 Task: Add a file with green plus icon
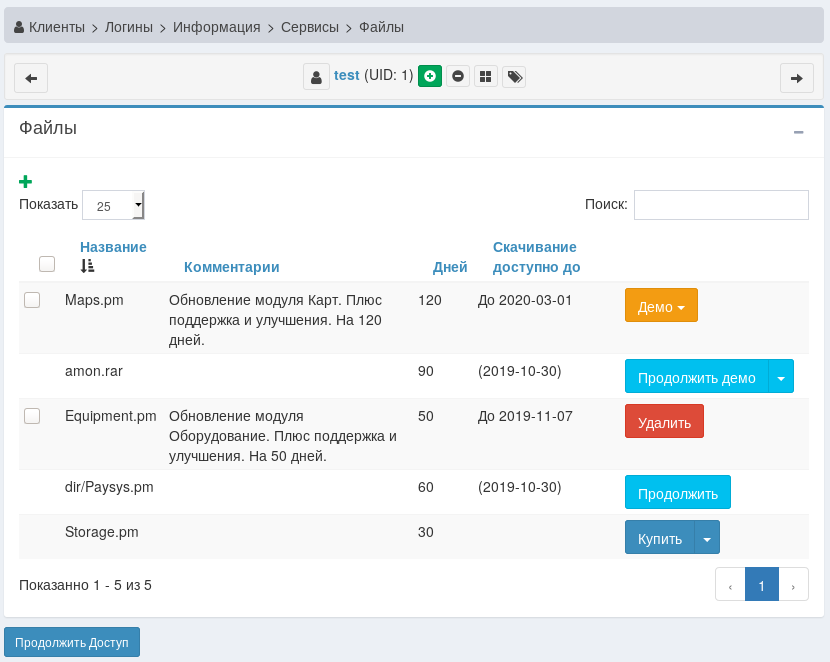(x=26, y=181)
